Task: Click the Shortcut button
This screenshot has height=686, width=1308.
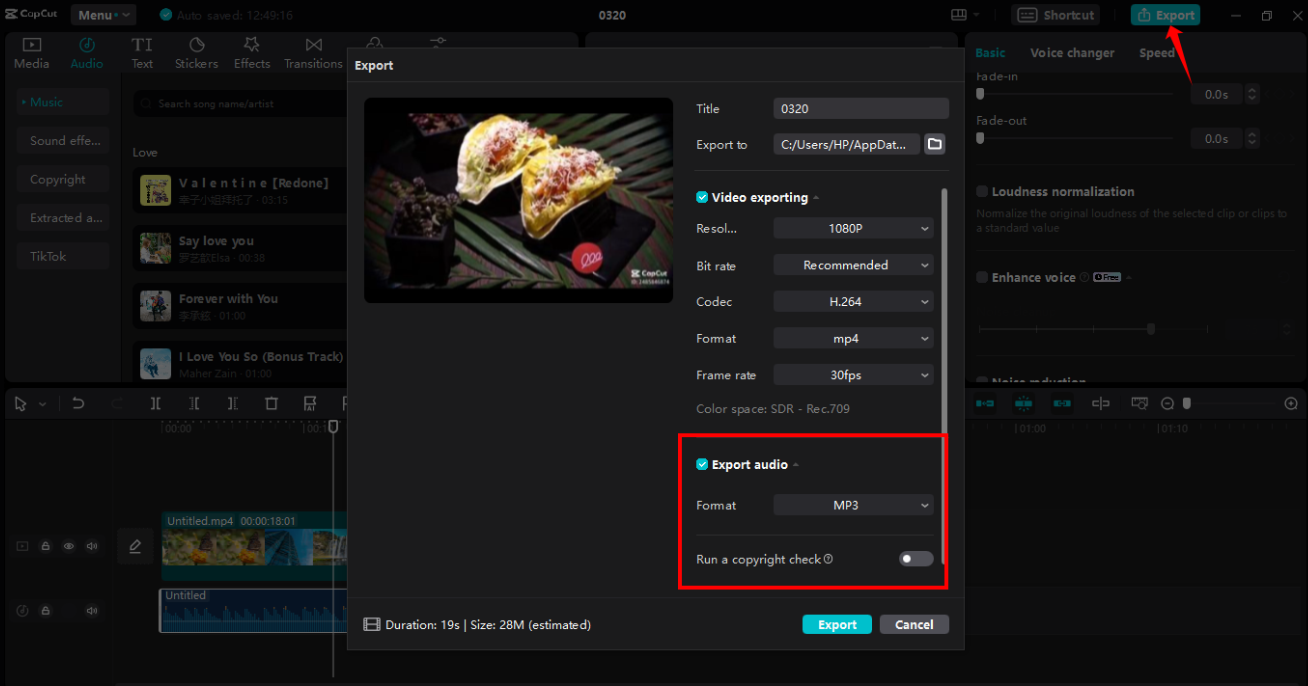Action: 1056,15
